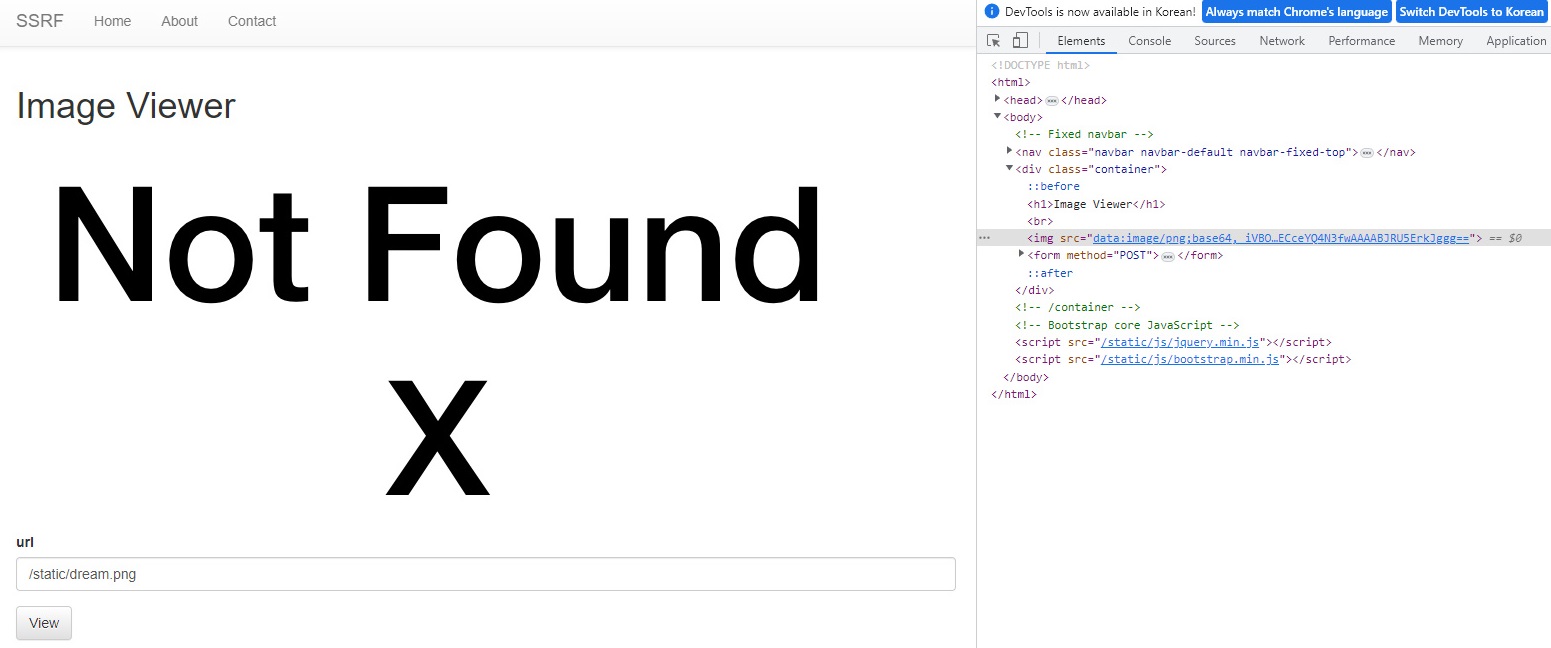Select the opening html tag line
The height and width of the screenshot is (648, 1551).
(x=1010, y=82)
